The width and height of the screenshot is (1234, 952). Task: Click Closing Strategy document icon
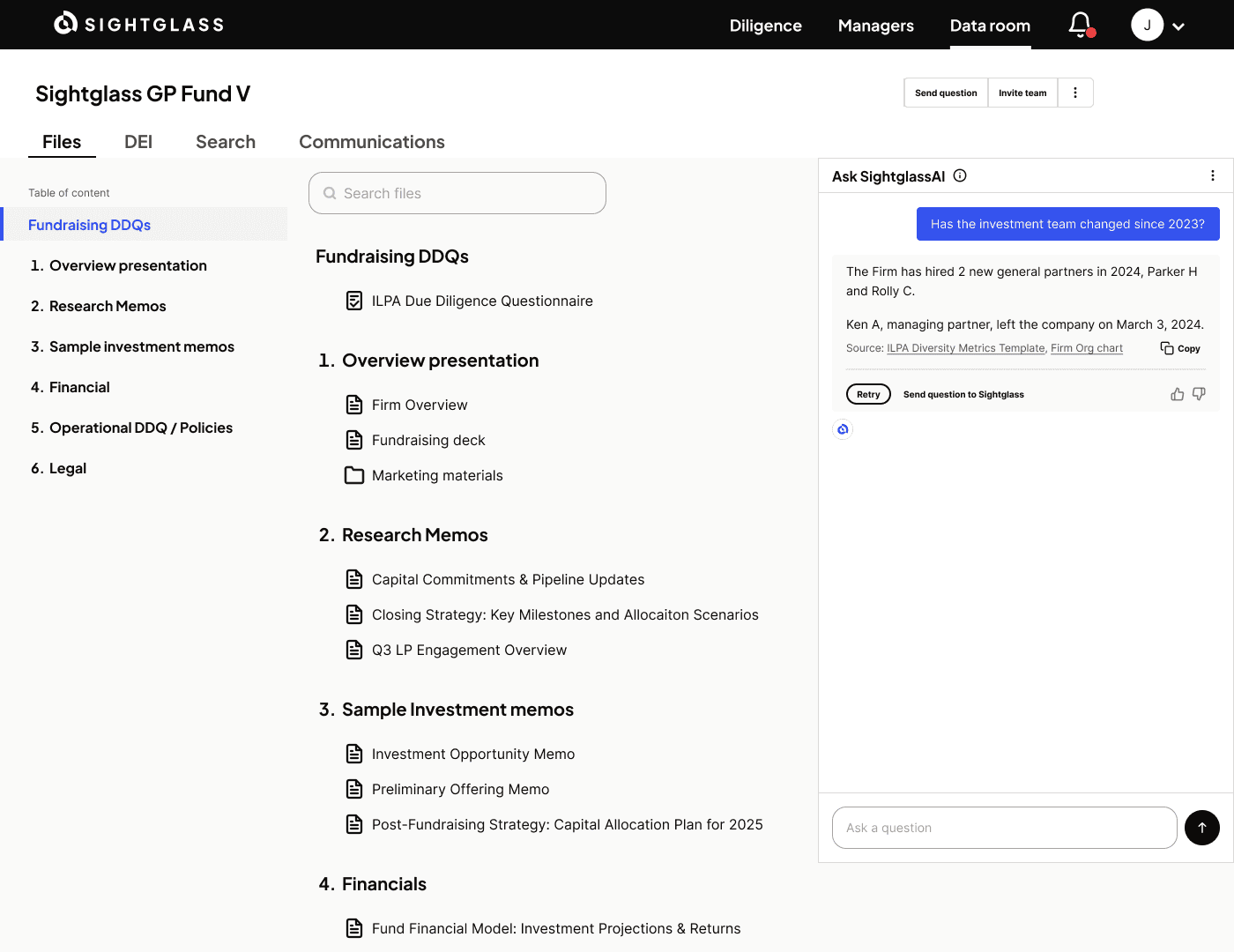(354, 614)
